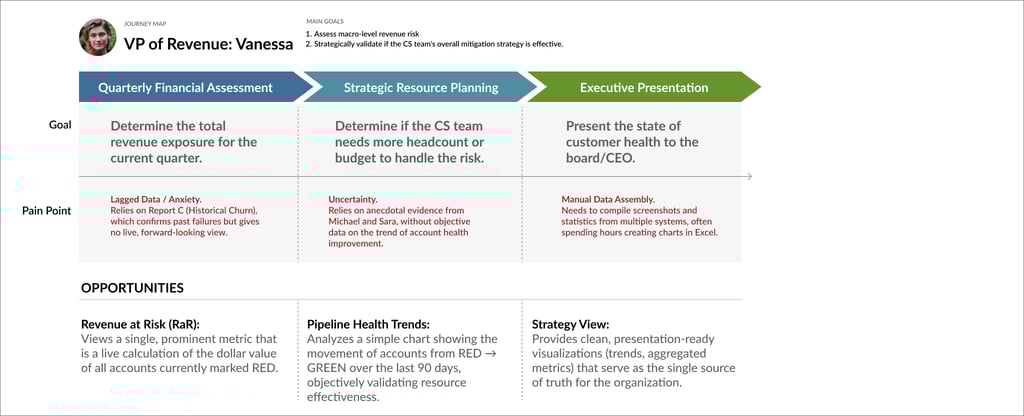Click the OPPORTUNITIES section heading
The width and height of the screenshot is (1024, 416).
click(x=132, y=288)
